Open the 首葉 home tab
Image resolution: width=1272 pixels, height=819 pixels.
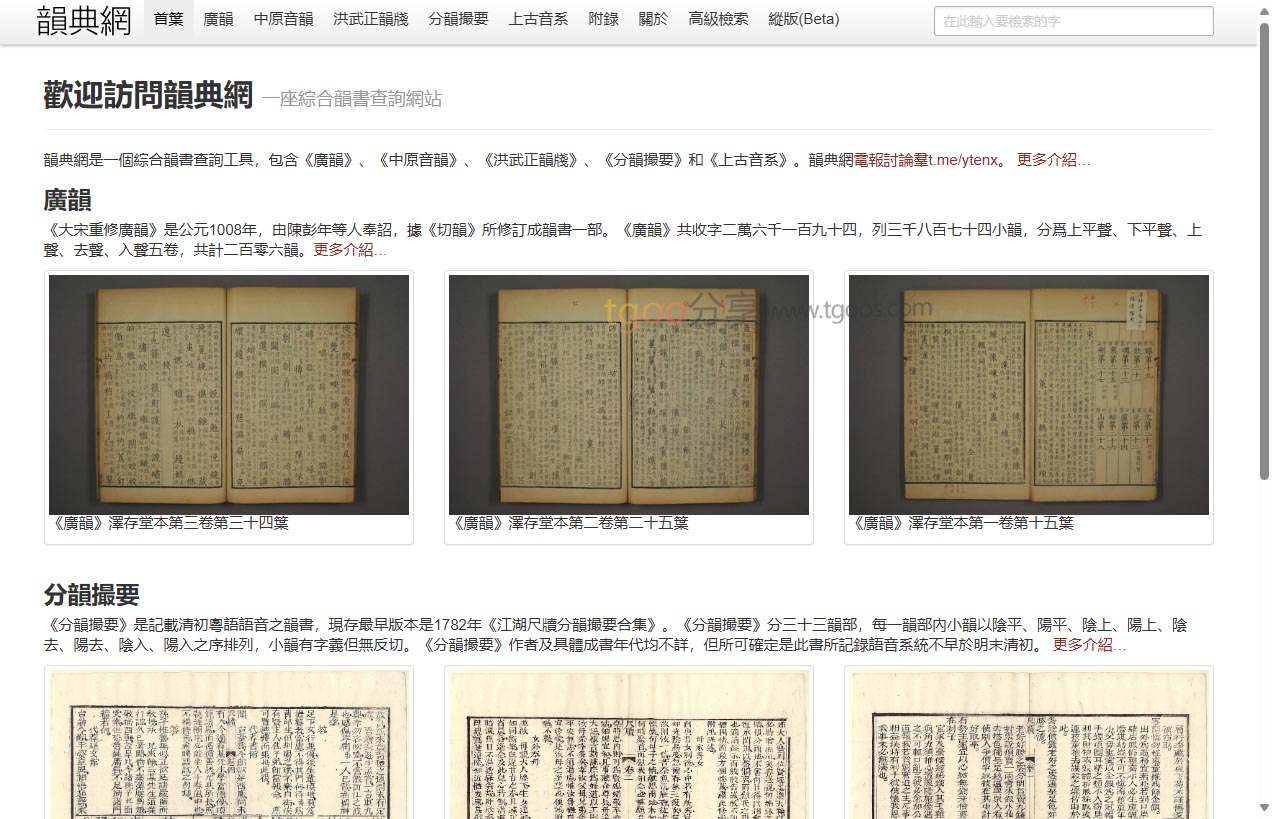pyautogui.click(x=168, y=19)
